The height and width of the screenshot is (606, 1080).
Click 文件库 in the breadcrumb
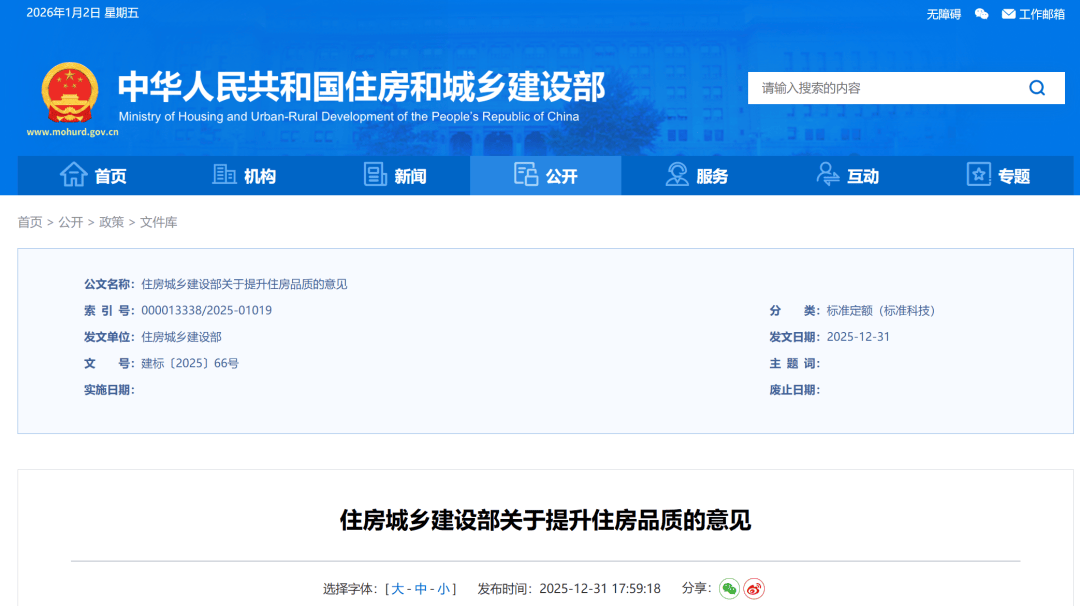[158, 222]
